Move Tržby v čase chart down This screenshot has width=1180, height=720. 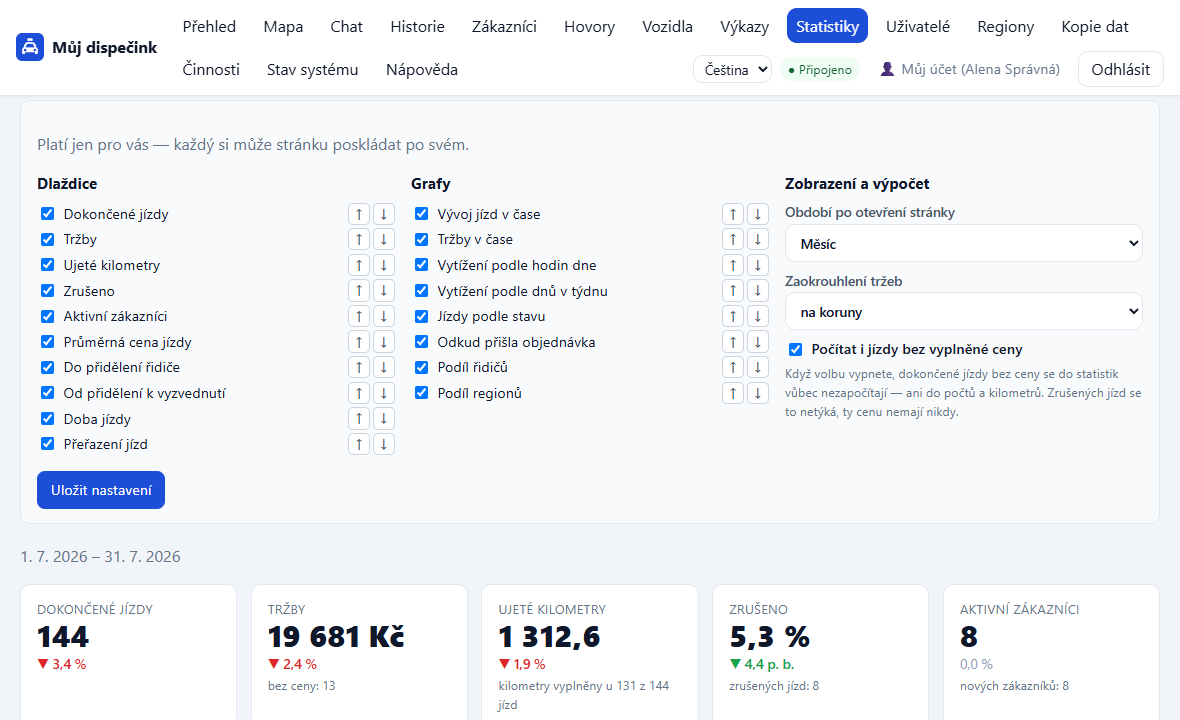[x=758, y=240]
